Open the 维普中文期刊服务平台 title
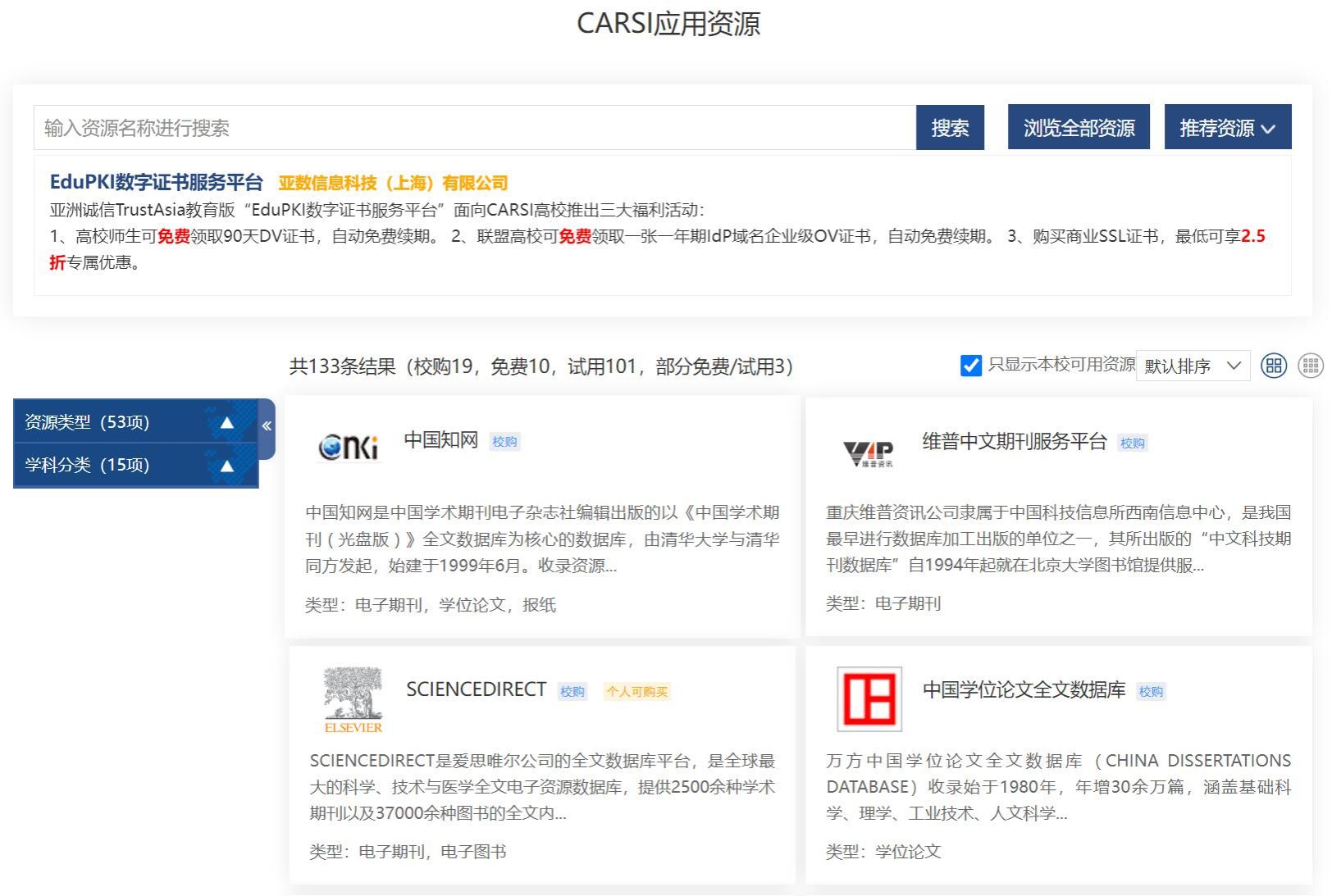 1014,442
